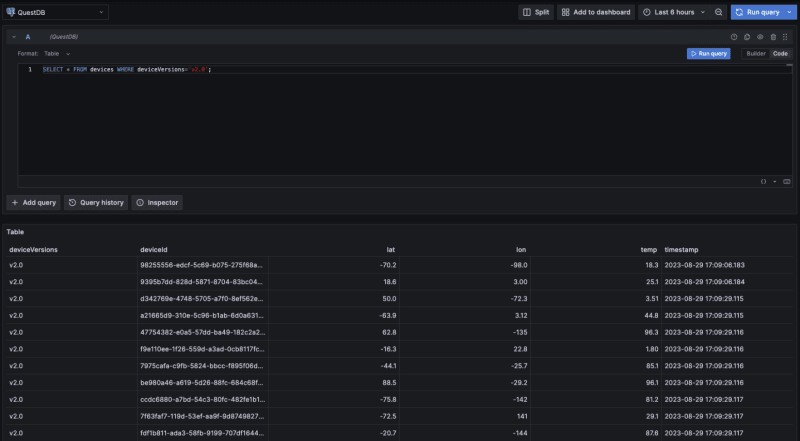Screen dimensions: 800x441
Task: Sort by deviceVersions column header
Action: [34, 250]
